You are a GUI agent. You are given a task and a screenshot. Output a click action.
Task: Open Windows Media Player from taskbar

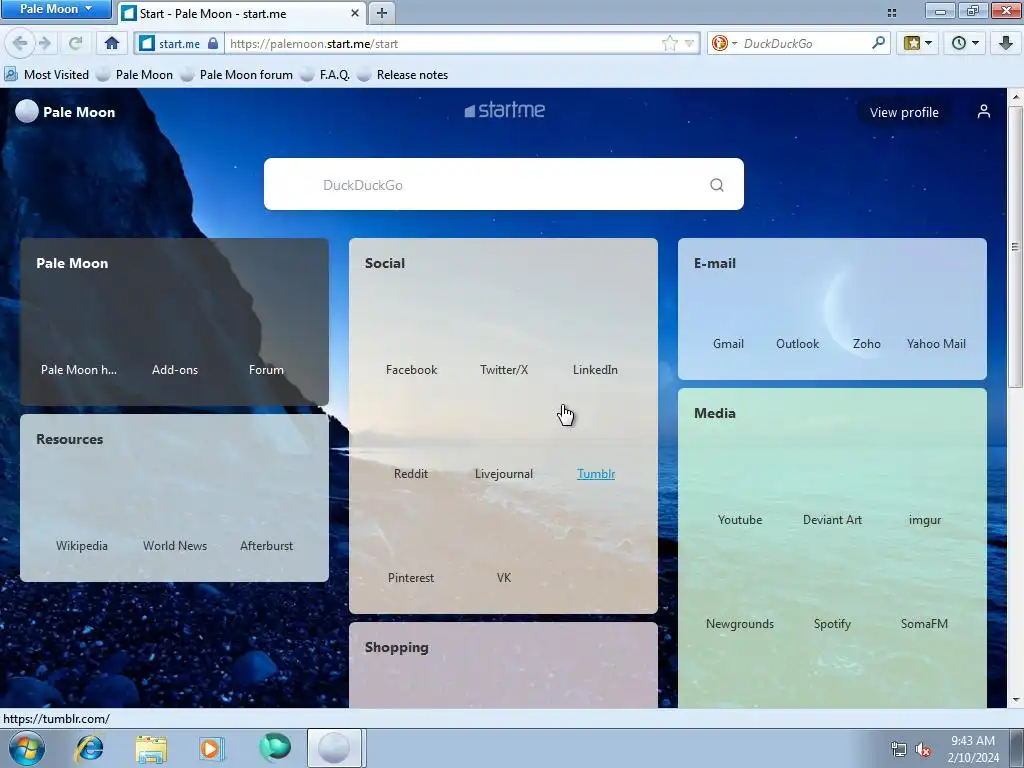click(x=210, y=748)
